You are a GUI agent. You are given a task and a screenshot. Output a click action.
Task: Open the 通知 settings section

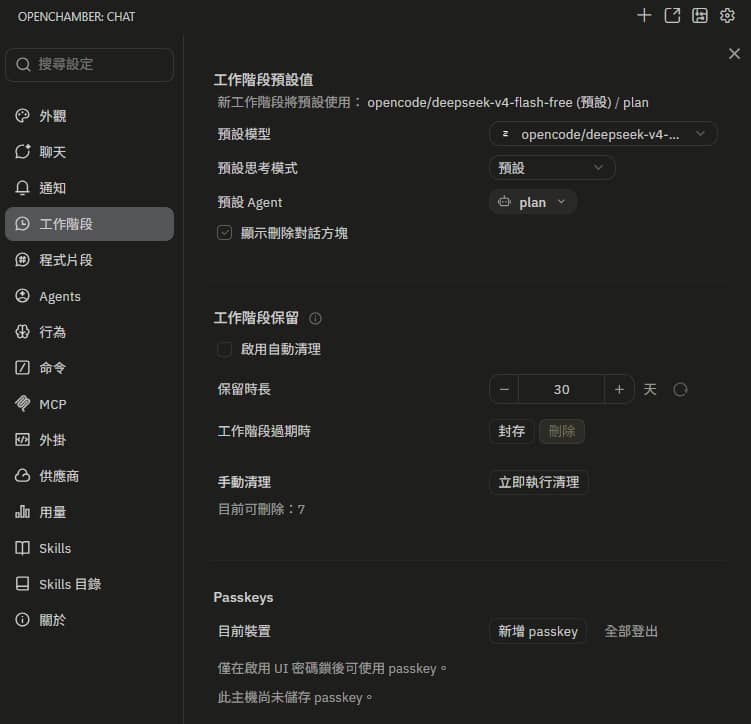pyautogui.click(x=89, y=188)
